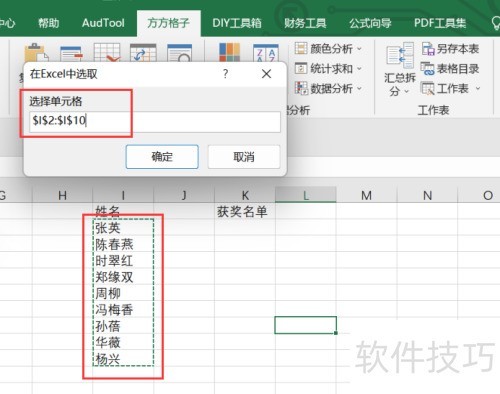This screenshot has height=394, width=500.
Task: Click the cell containing 获奖名单
Action: [x=245, y=211]
